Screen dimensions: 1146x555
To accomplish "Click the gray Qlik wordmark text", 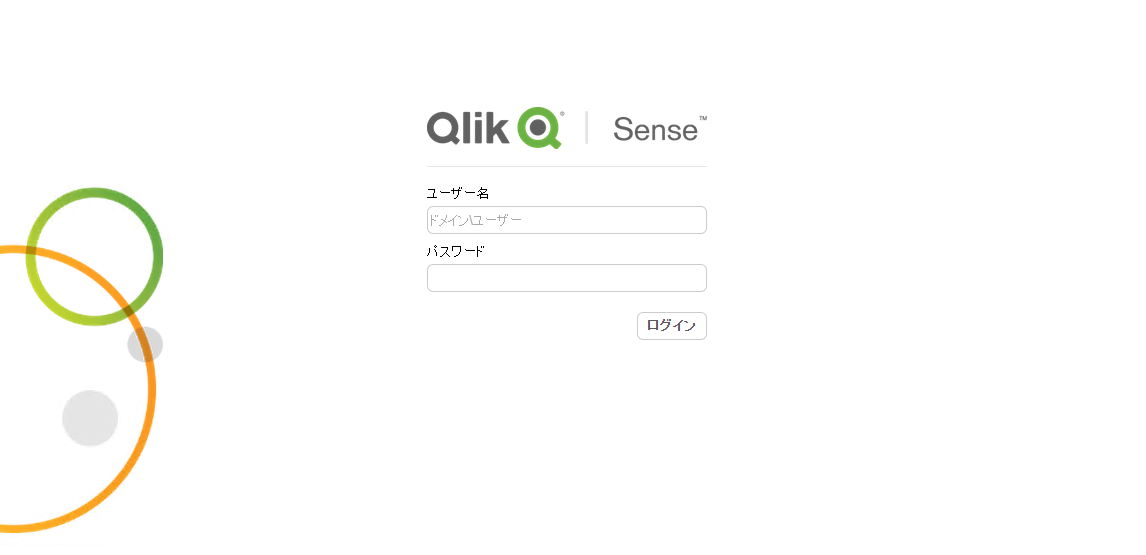I will (x=468, y=127).
